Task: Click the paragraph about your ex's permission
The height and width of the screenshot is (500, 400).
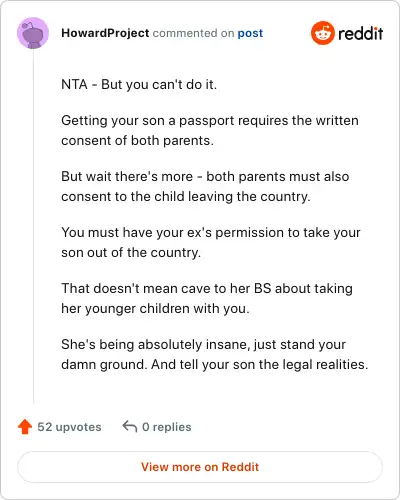Action: click(211, 242)
